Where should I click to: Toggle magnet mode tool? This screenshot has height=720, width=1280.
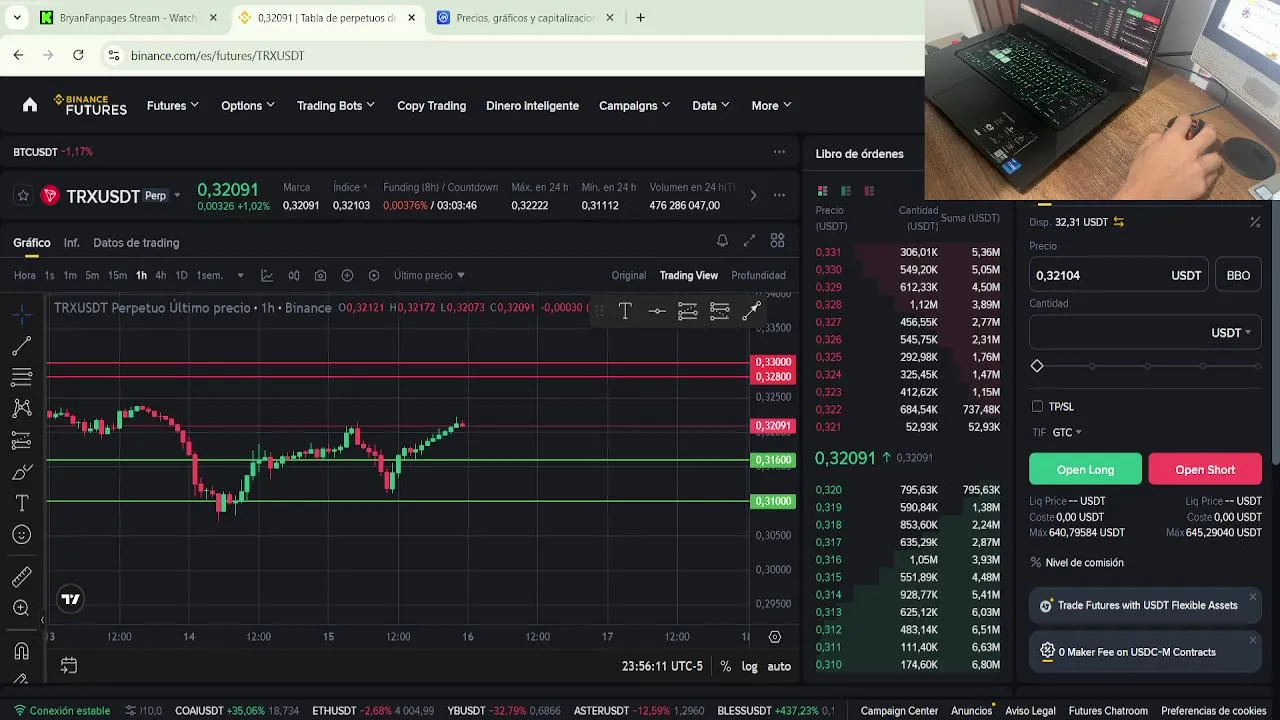point(22,651)
